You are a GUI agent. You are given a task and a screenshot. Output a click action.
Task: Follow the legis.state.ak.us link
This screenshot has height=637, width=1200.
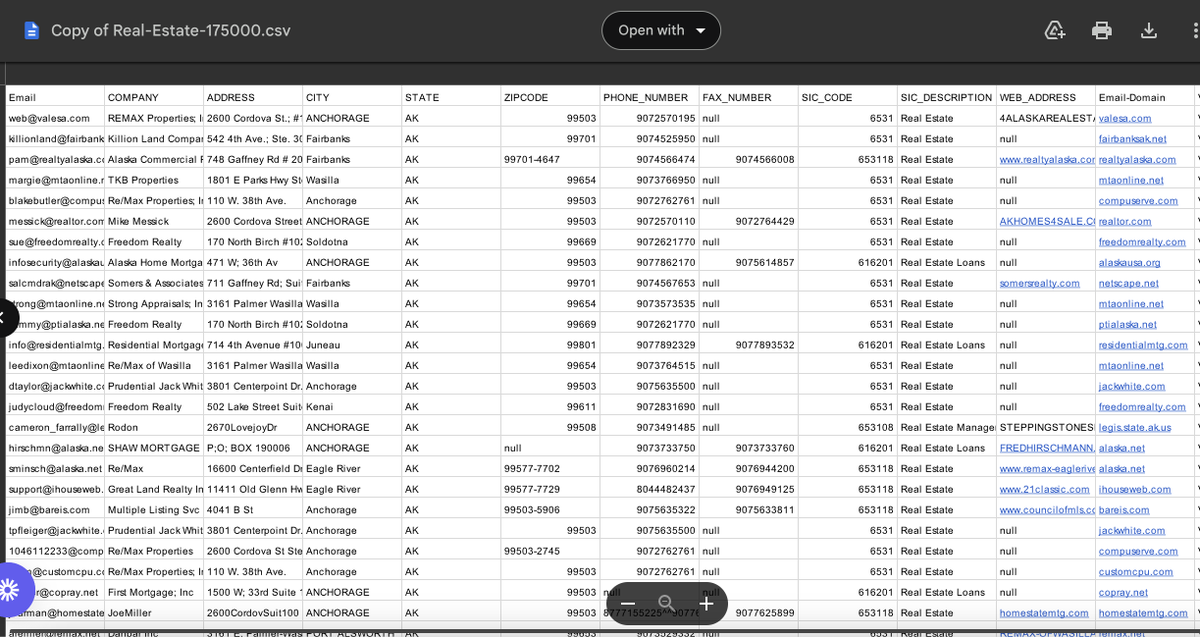pos(1135,427)
